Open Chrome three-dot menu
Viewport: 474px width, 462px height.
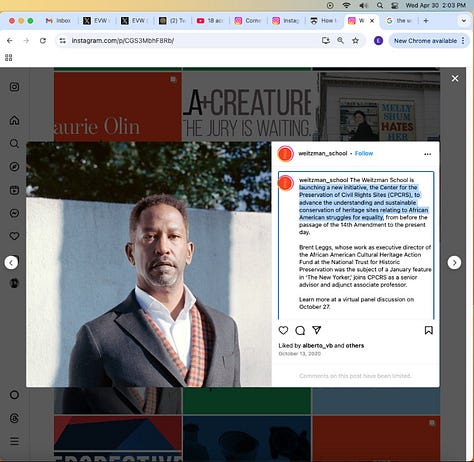pyautogui.click(x=463, y=41)
